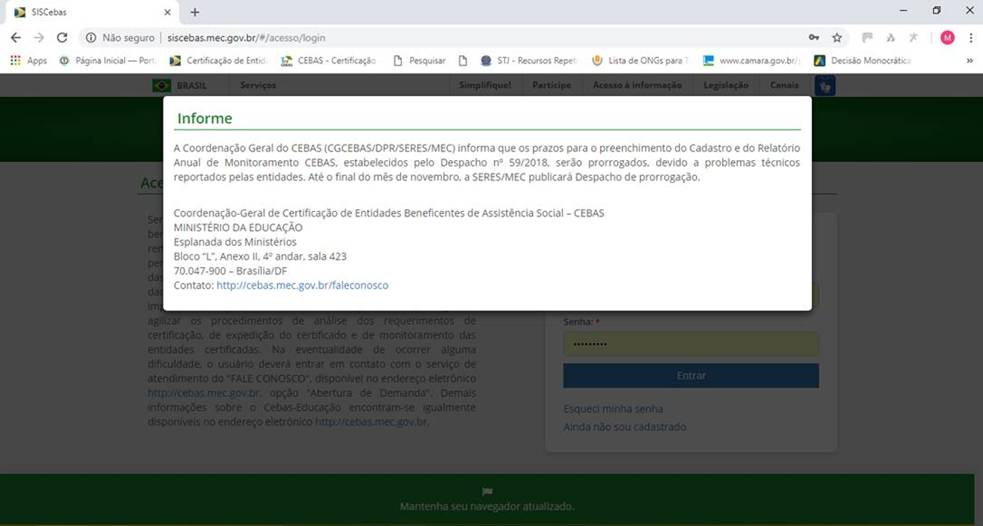Screen dimensions: 983x526
Task: Click the Entrar login button
Action: [x=691, y=376]
